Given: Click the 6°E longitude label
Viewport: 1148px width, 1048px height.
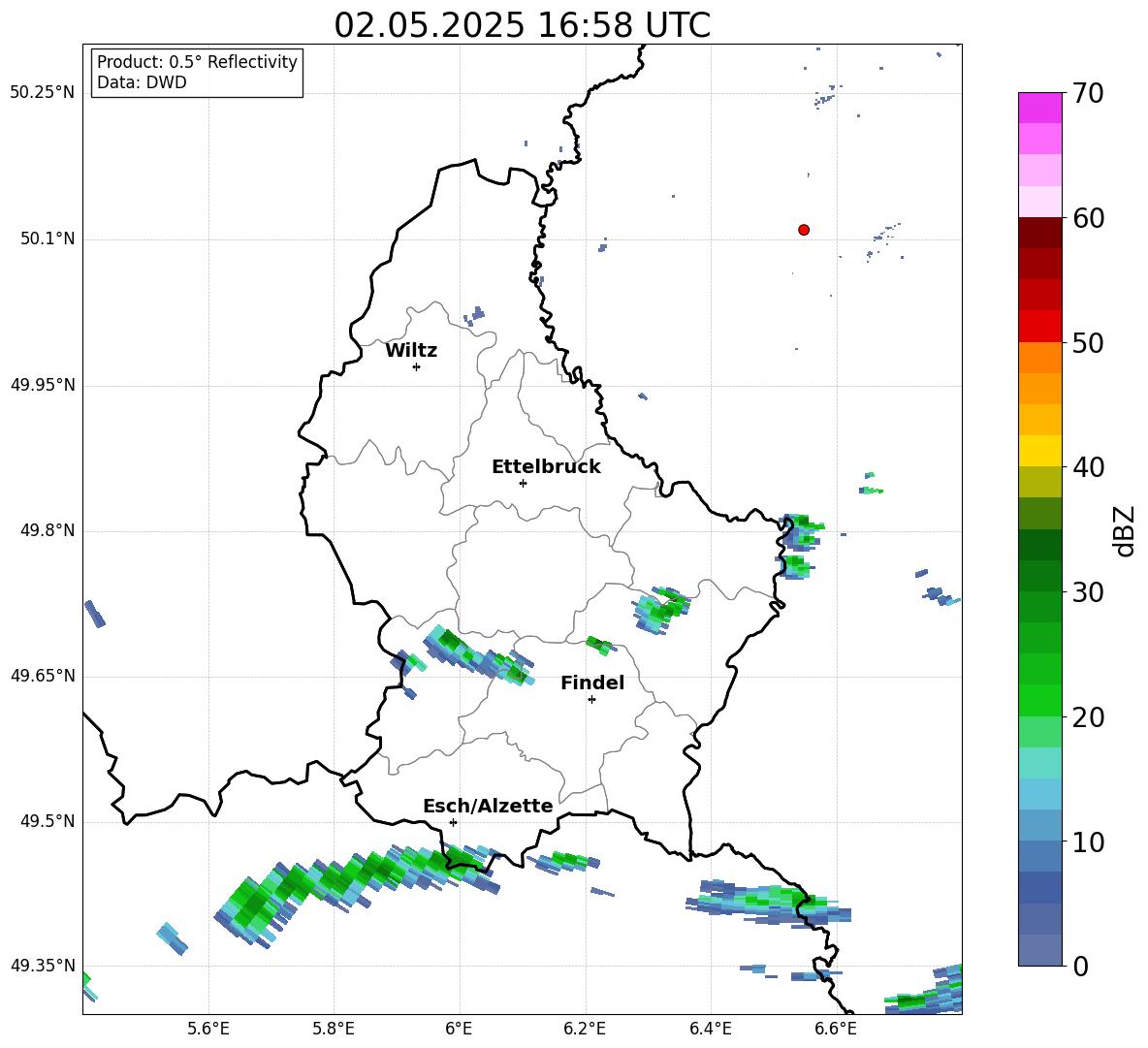Looking at the screenshot, I should pos(459,1029).
